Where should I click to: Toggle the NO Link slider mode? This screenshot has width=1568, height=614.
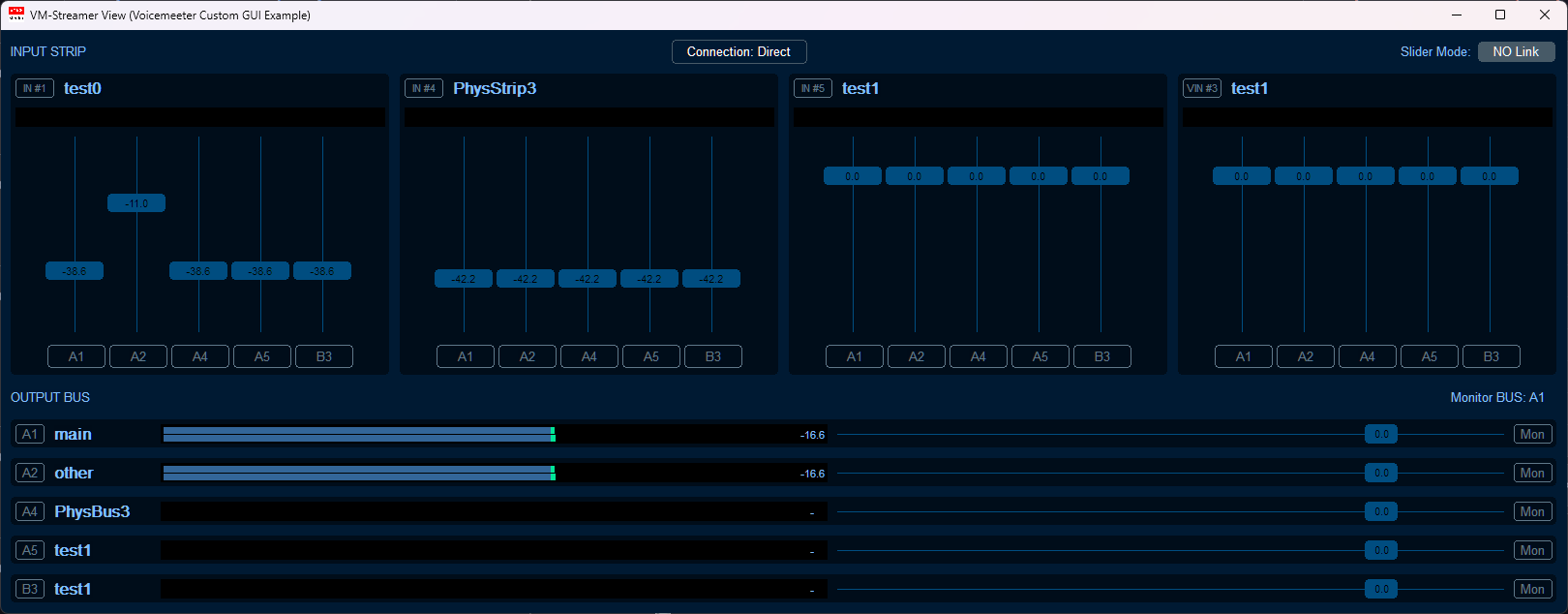click(x=1516, y=51)
